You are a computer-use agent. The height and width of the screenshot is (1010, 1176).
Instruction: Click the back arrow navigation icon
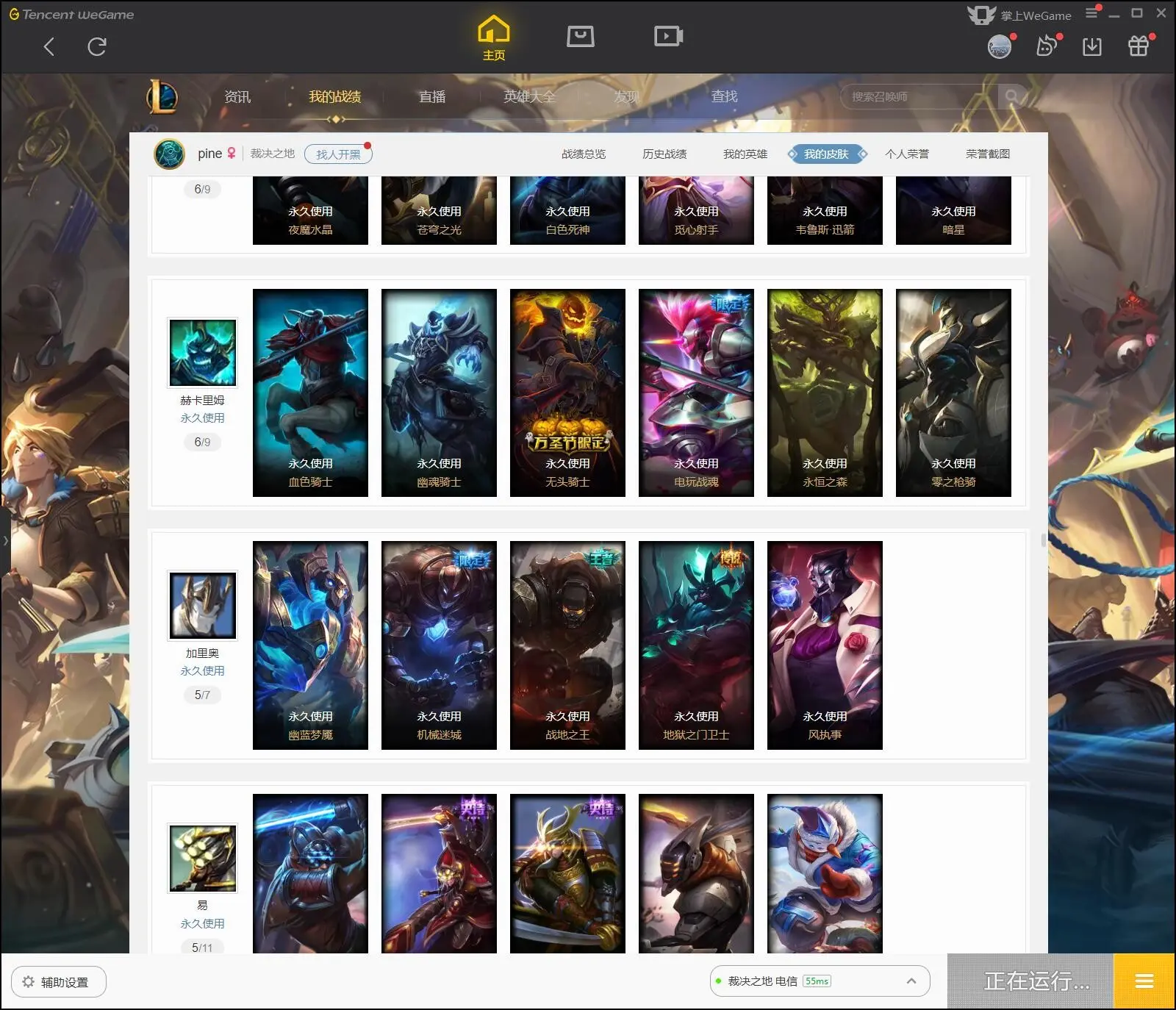coord(49,47)
